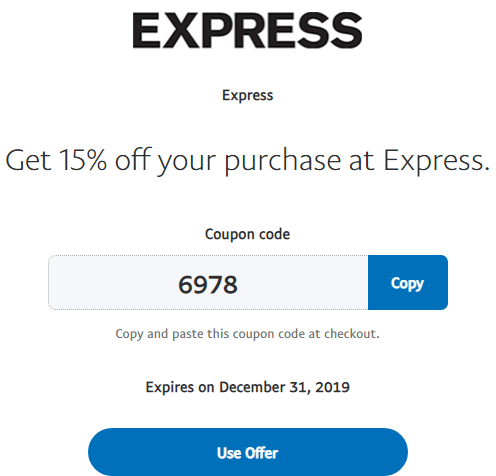
Task: Click the '15%' discount figure in headline
Action: (x=83, y=160)
